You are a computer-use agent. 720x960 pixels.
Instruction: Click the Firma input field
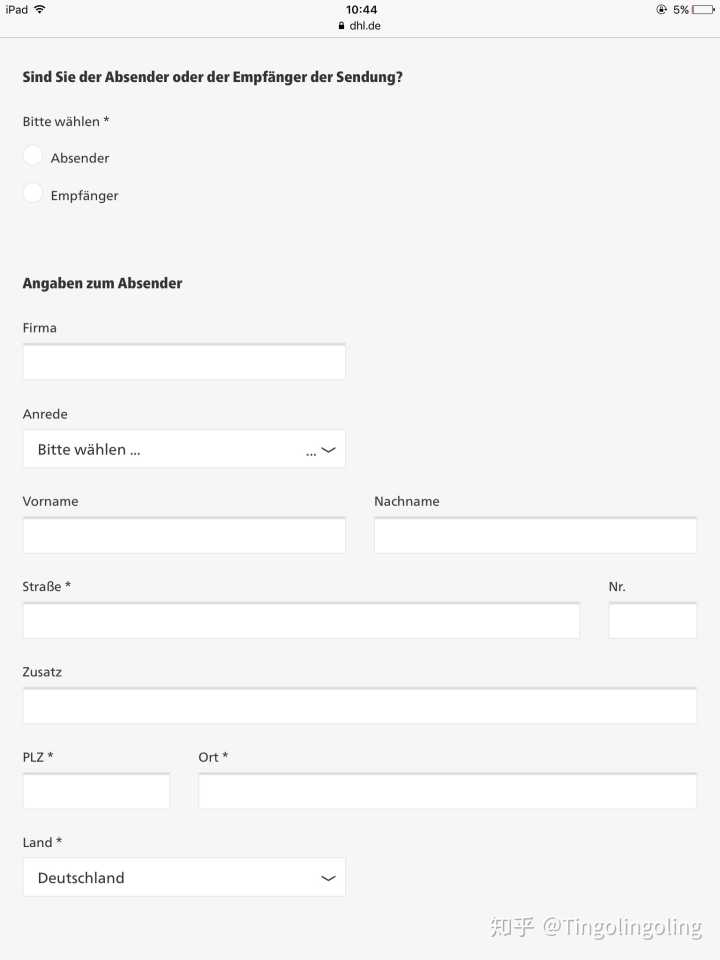click(x=183, y=362)
